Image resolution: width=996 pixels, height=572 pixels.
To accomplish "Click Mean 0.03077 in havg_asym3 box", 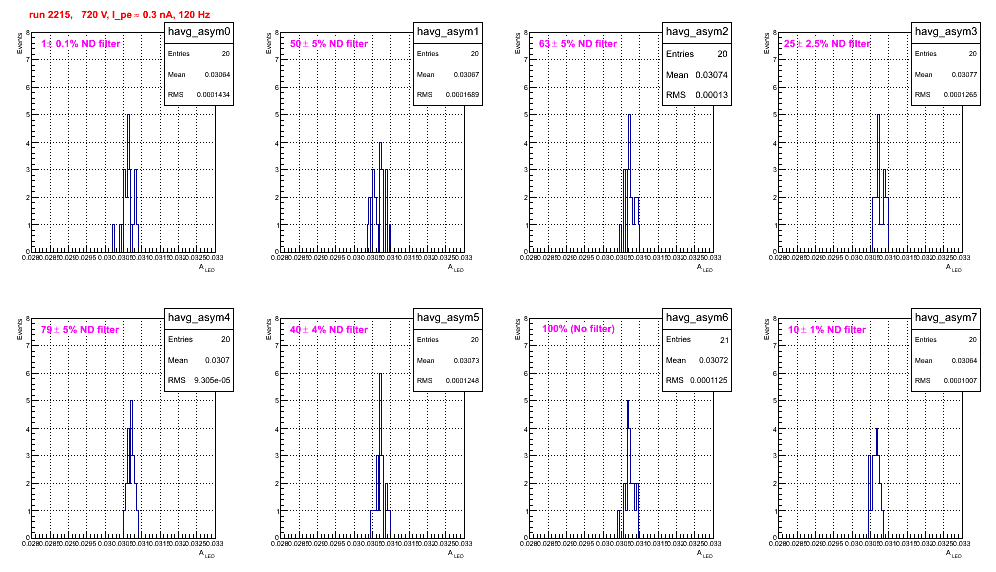I will tap(946, 74).
